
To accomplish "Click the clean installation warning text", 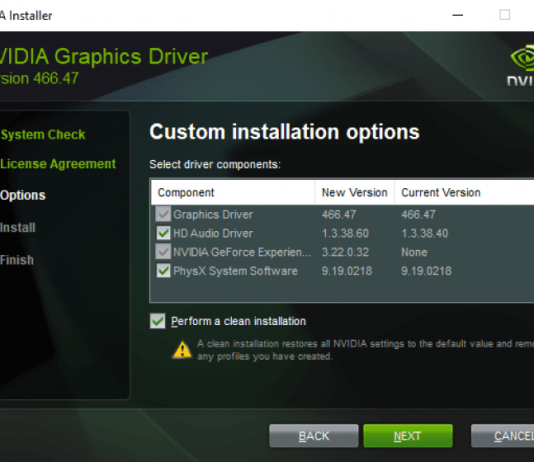I will point(365,350).
